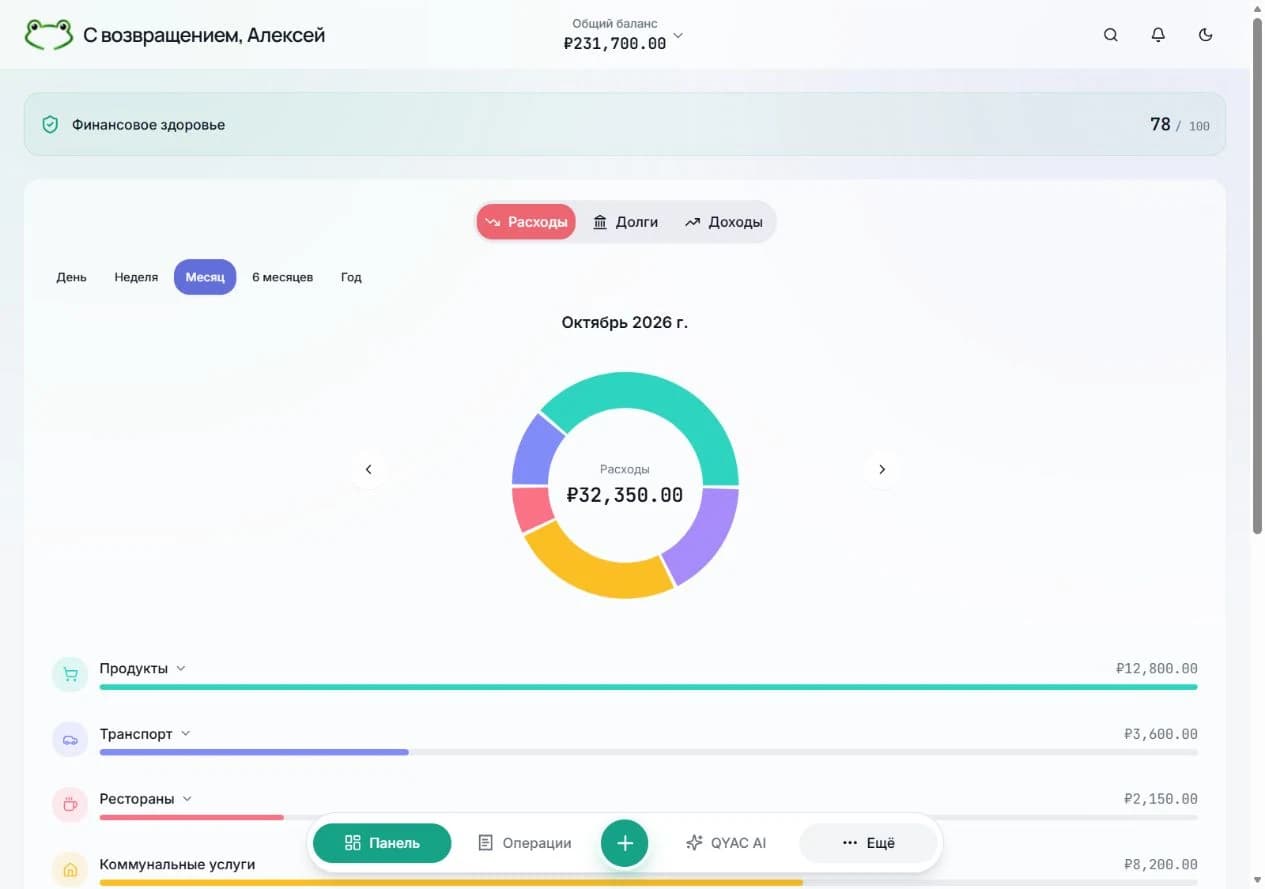Open the Ещё menu

pyautogui.click(x=868, y=843)
